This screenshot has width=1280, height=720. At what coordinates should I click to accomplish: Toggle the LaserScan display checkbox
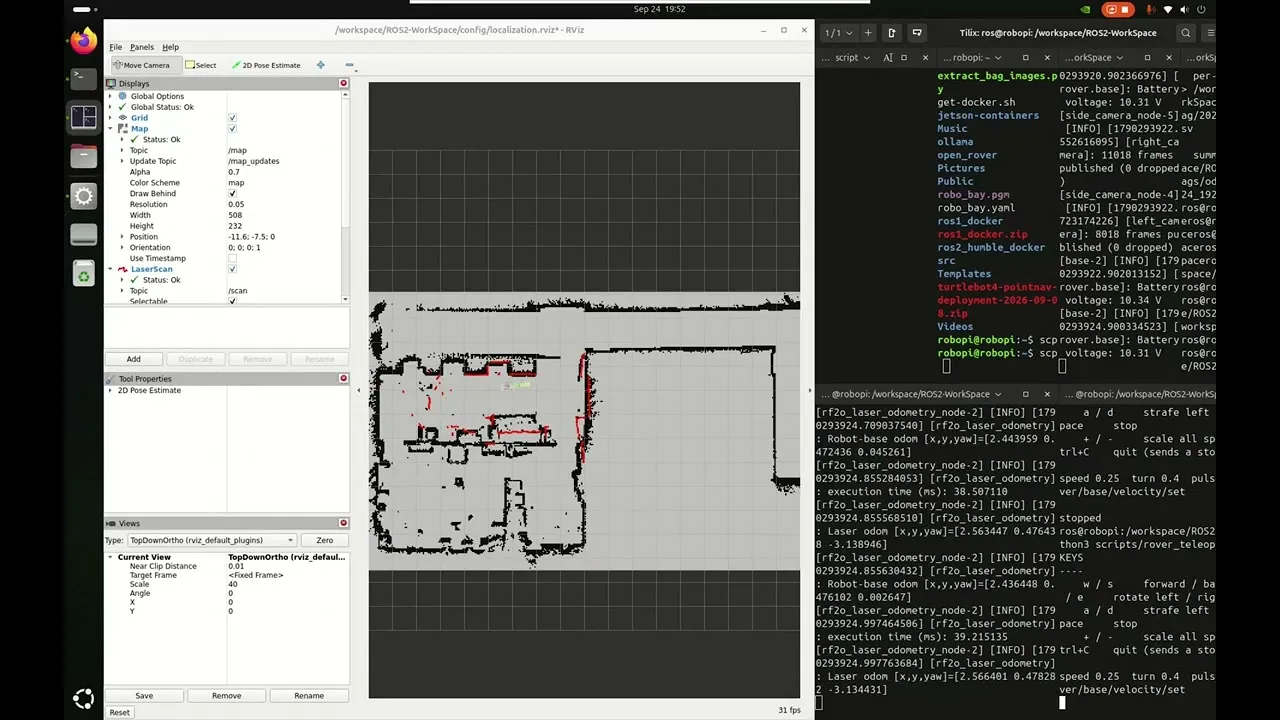coord(232,269)
